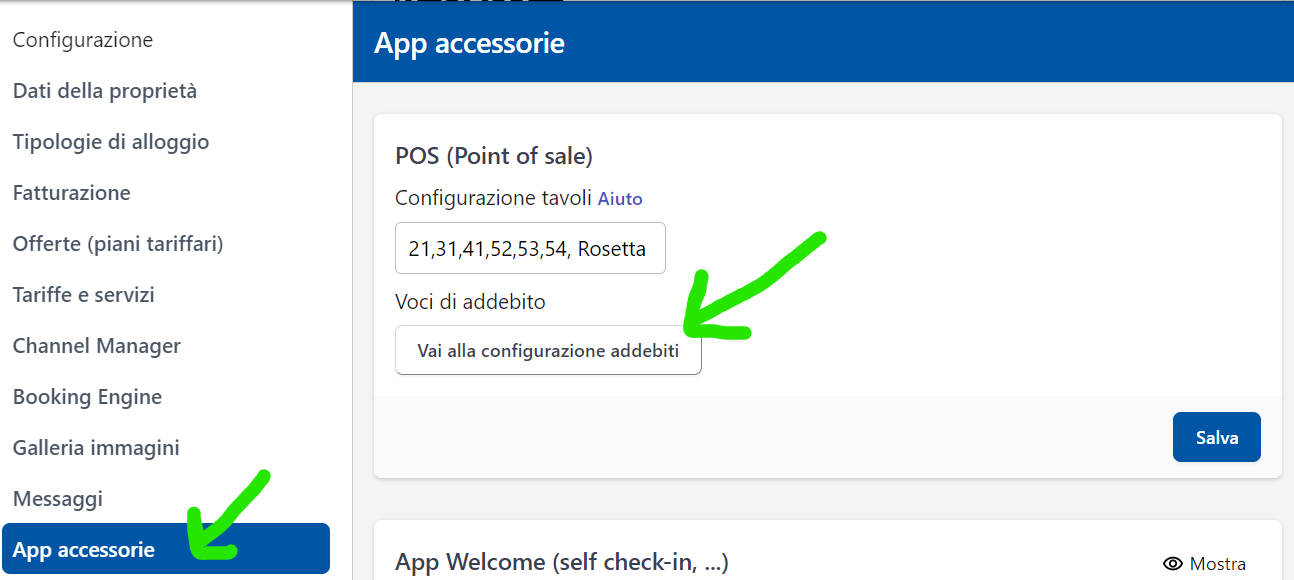Click the Aiuto help link

[x=620, y=199]
